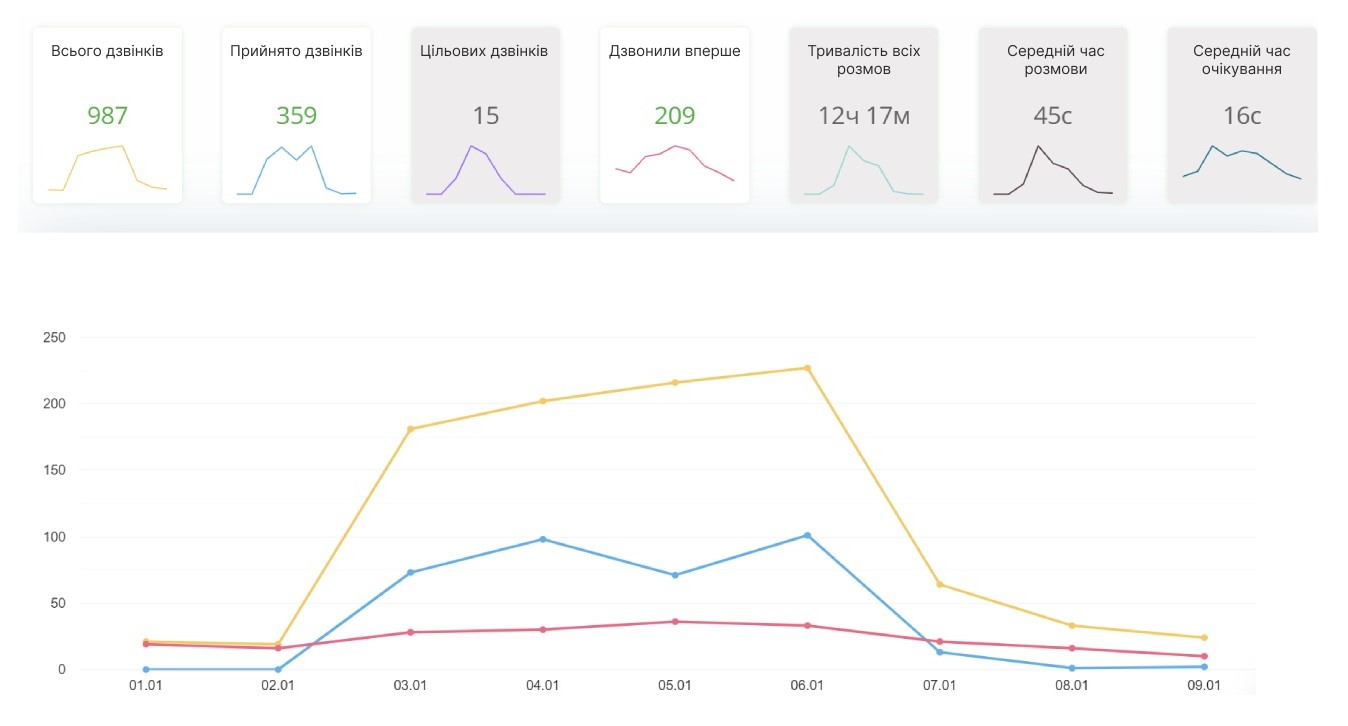Toggle the Всього дзвінків metric card
The height and width of the screenshot is (726, 1348).
(x=107, y=115)
